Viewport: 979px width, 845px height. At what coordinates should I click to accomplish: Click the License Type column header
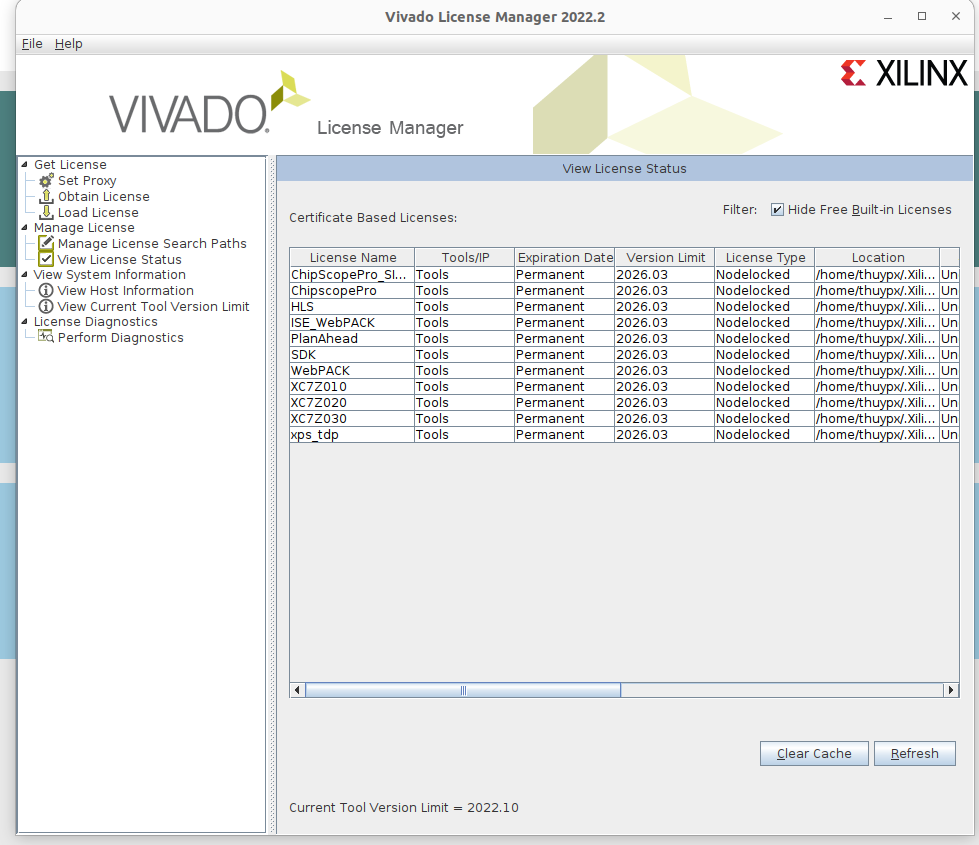coord(764,257)
